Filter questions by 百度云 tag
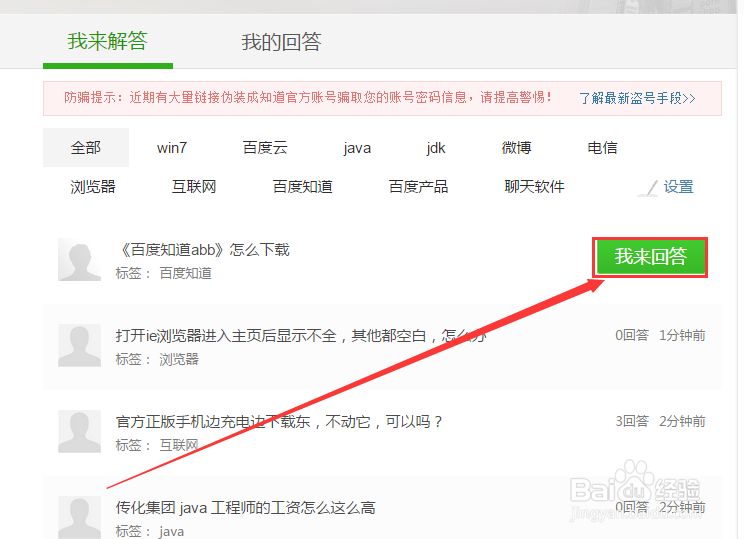The width and height of the screenshot is (744, 539). [x=265, y=148]
